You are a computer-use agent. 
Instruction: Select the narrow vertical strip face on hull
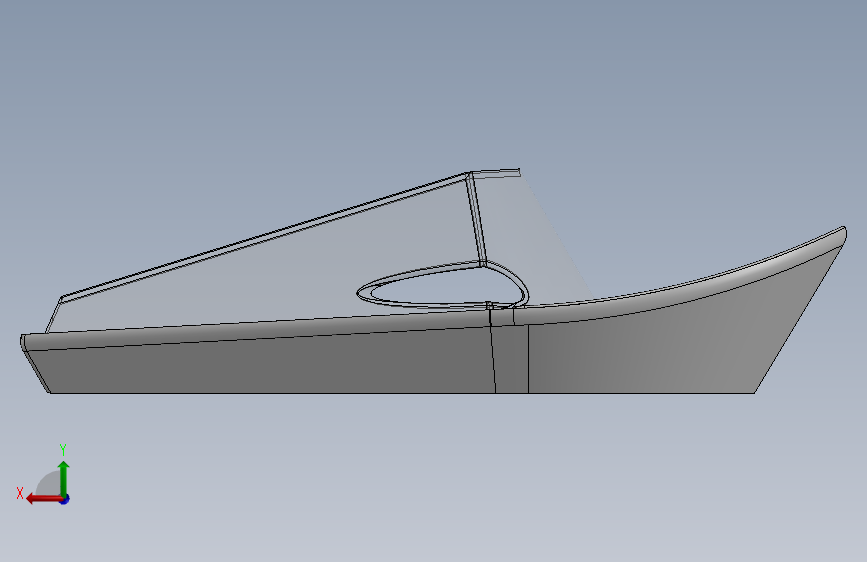pos(511,358)
